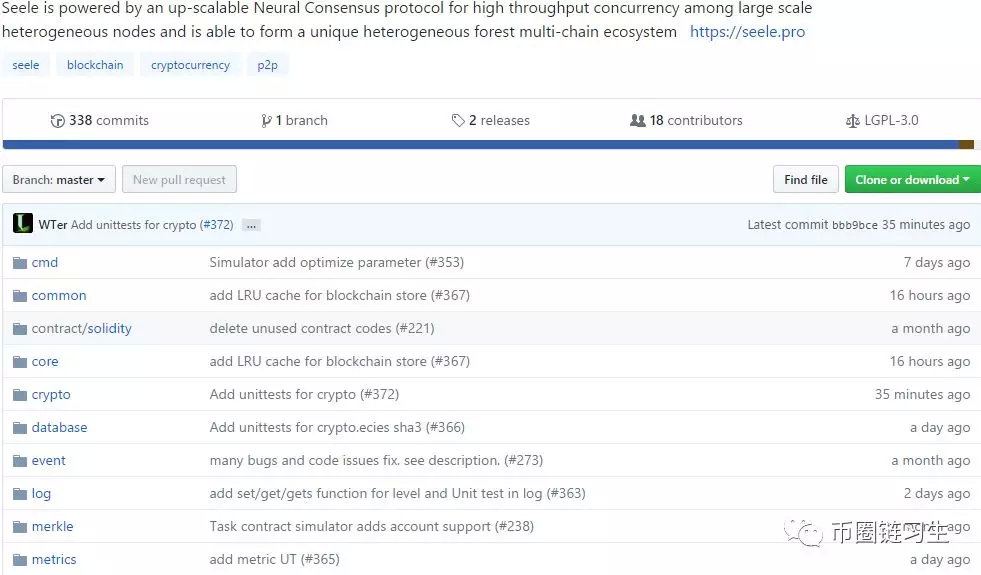Click the contract/solidity folder icon
This screenshot has height=575, width=981.
pos(20,329)
